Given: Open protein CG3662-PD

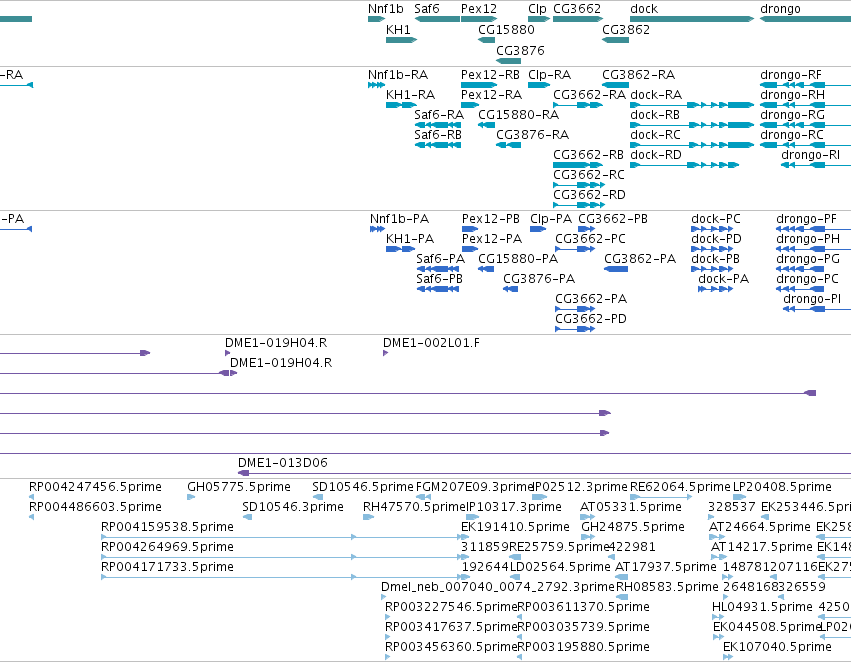Looking at the screenshot, I should [x=590, y=319].
